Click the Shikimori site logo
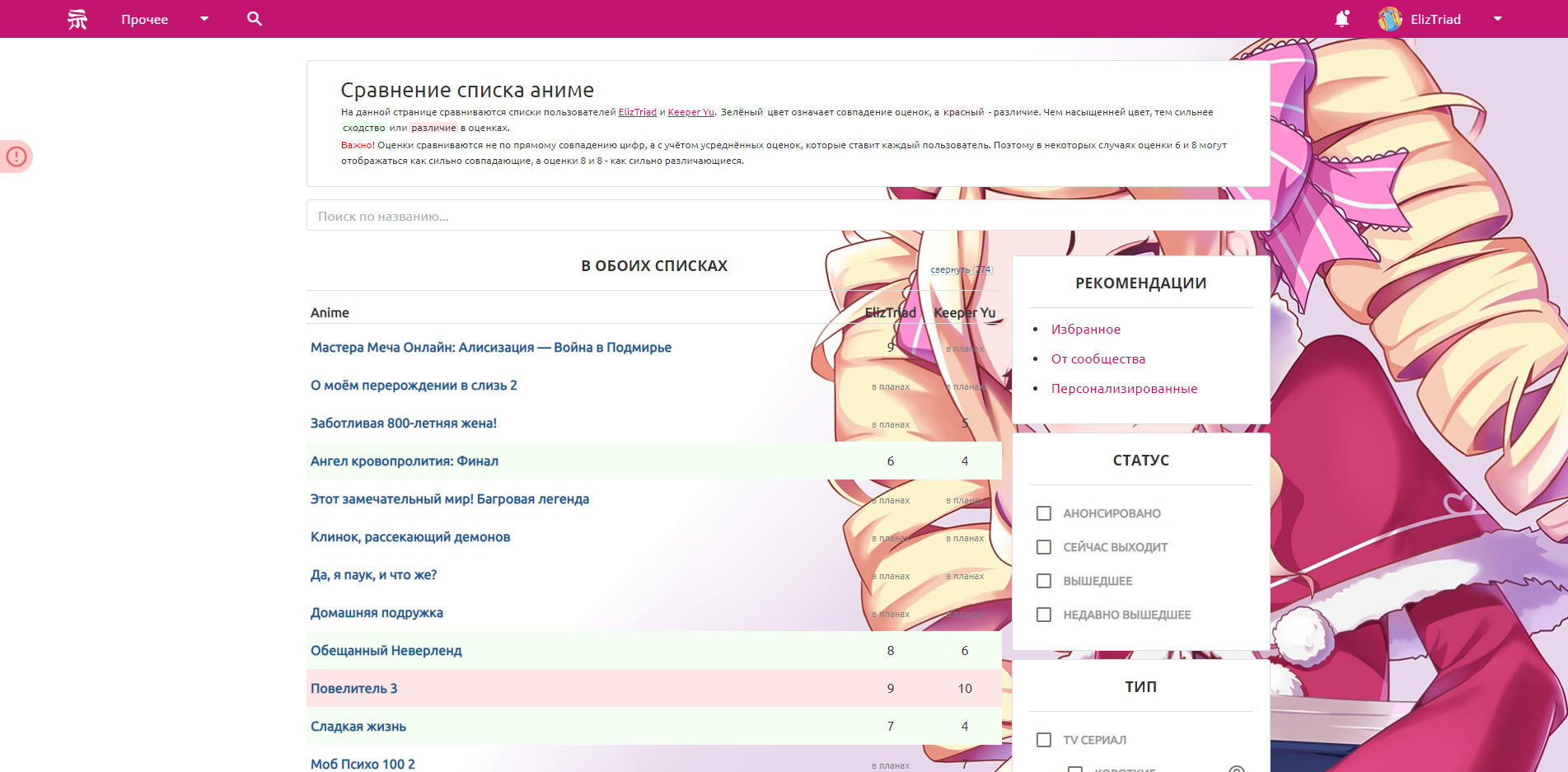This screenshot has width=1568, height=772. tap(77, 19)
